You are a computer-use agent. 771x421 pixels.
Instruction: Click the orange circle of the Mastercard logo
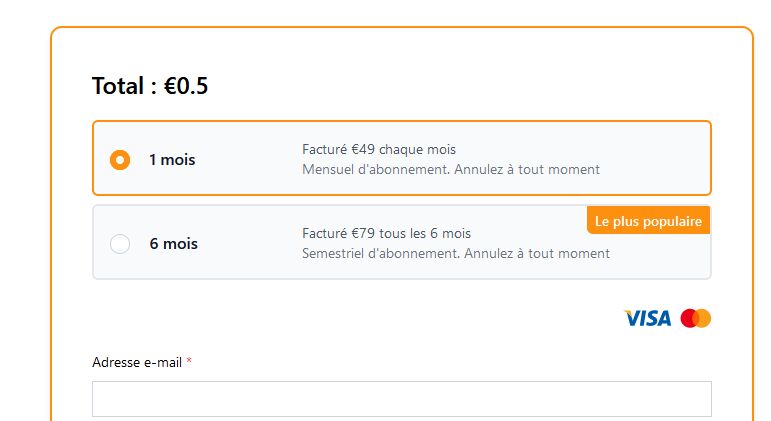pyautogui.click(x=704, y=318)
